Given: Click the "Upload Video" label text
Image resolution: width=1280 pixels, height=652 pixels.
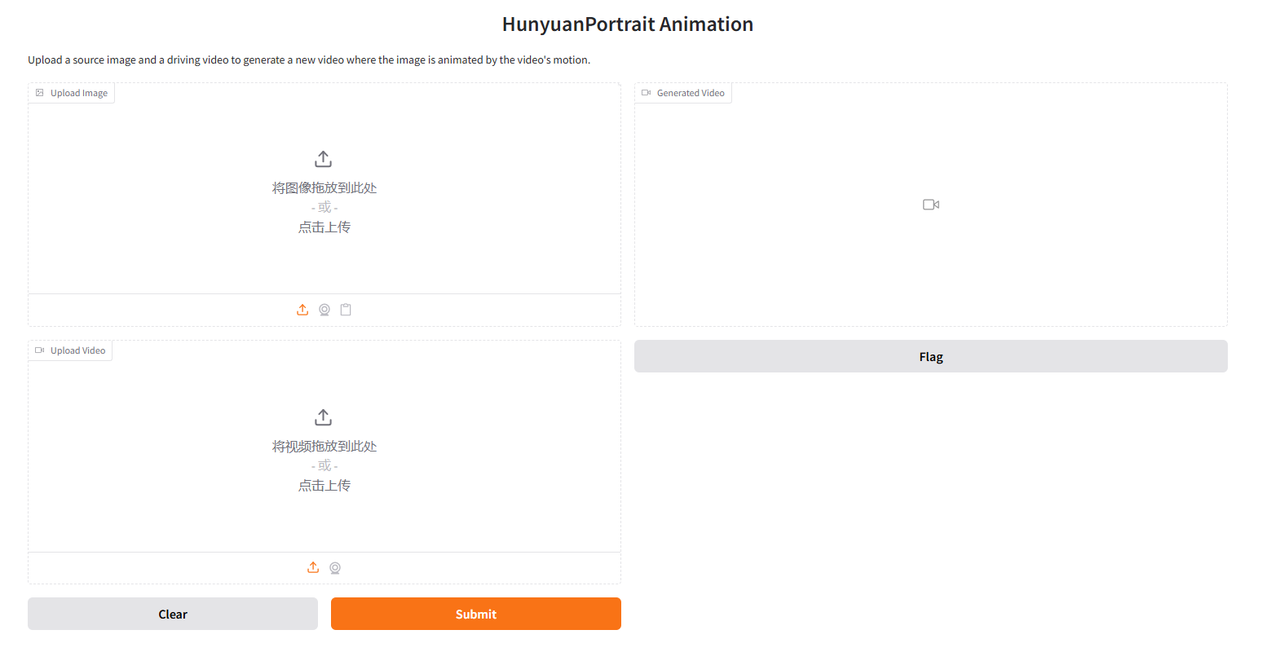Looking at the screenshot, I should coord(78,351).
